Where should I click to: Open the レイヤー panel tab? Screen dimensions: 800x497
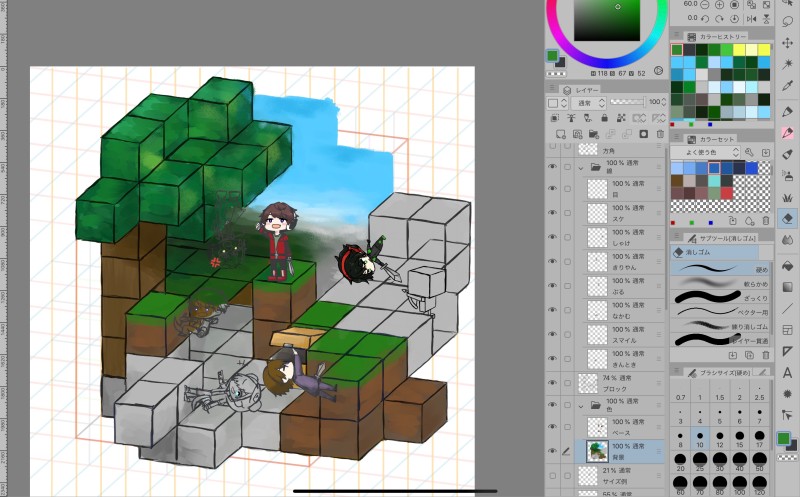click(x=581, y=90)
